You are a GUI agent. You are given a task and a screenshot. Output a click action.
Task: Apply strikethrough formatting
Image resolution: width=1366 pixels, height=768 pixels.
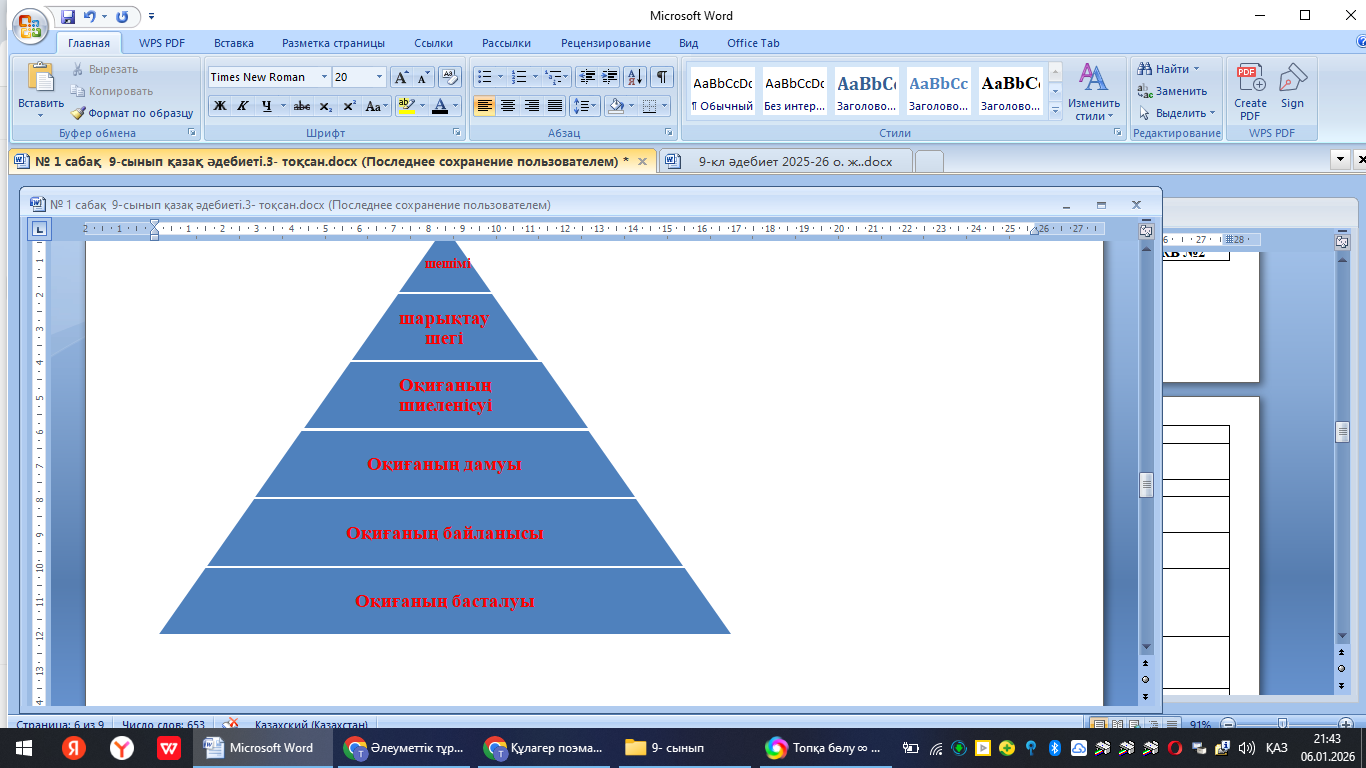tap(302, 106)
